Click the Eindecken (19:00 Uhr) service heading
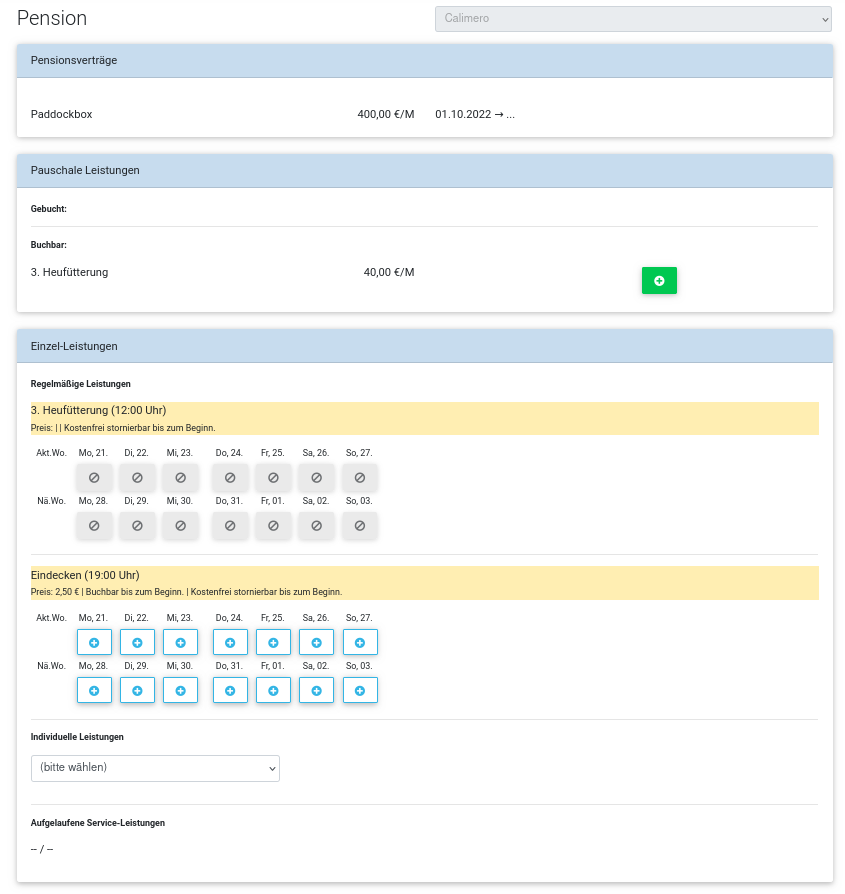Screen dimensions: 845x894 click(85, 575)
